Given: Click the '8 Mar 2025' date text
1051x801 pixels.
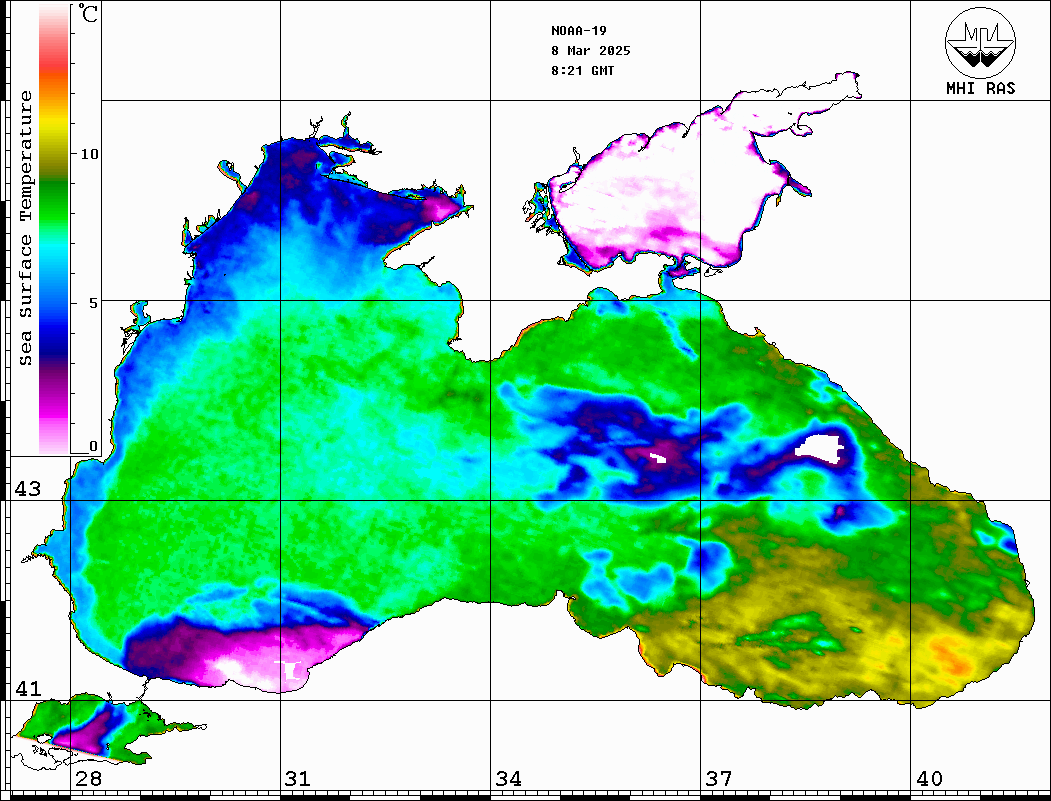Looking at the screenshot, I should click(x=591, y=51).
